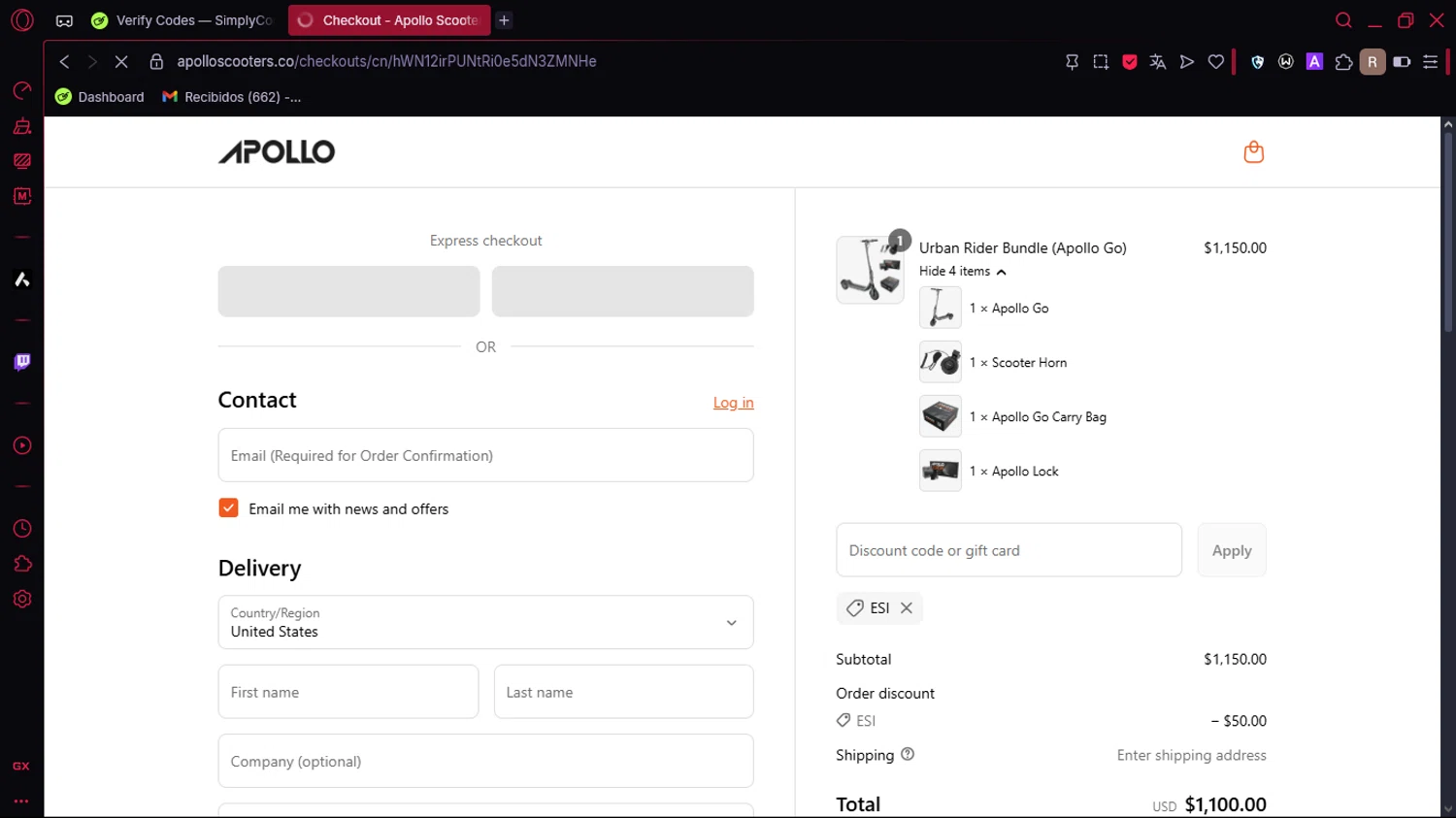
Task: Open the R profile avatar
Action: 1372,61
